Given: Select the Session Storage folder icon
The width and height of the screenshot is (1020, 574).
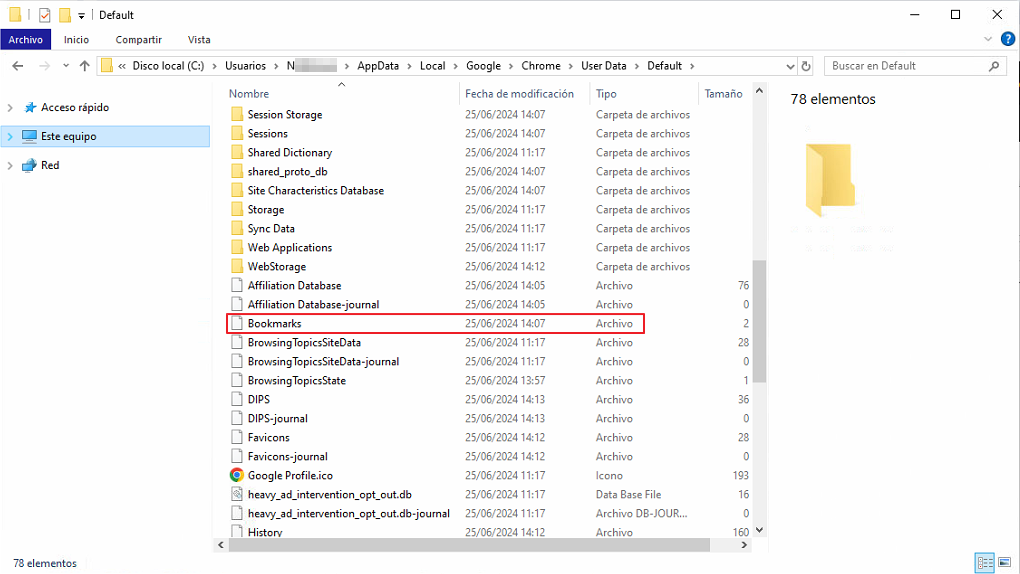Looking at the screenshot, I should pyautogui.click(x=237, y=115).
